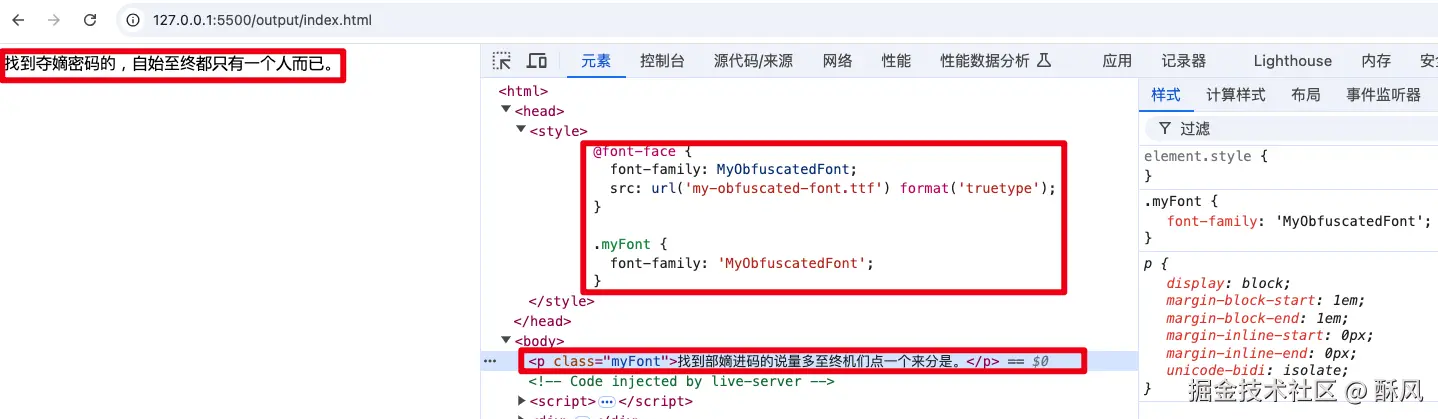Toggle the device toolbar icon
1438x419 pixels.
point(537,61)
